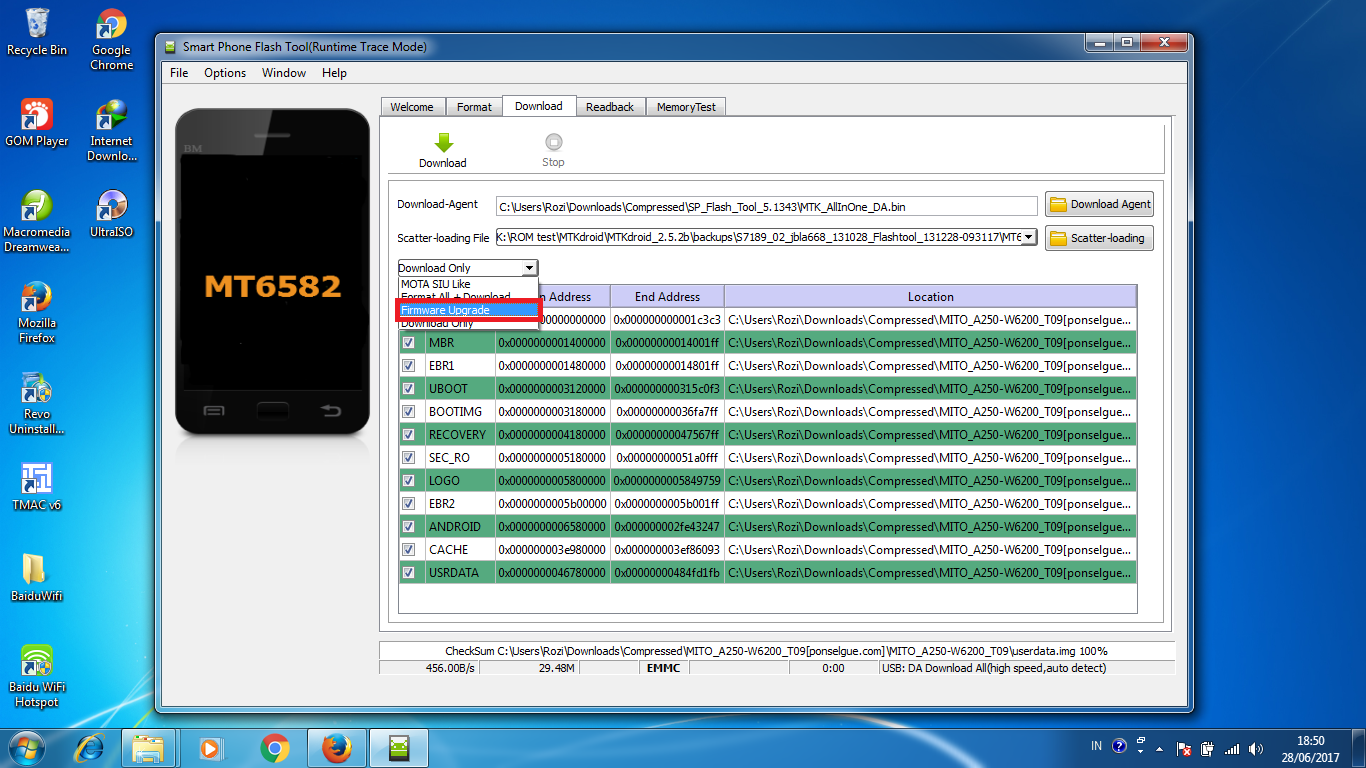Viewport: 1366px width, 768px height.
Task: Click the Location column header
Action: click(x=930, y=297)
